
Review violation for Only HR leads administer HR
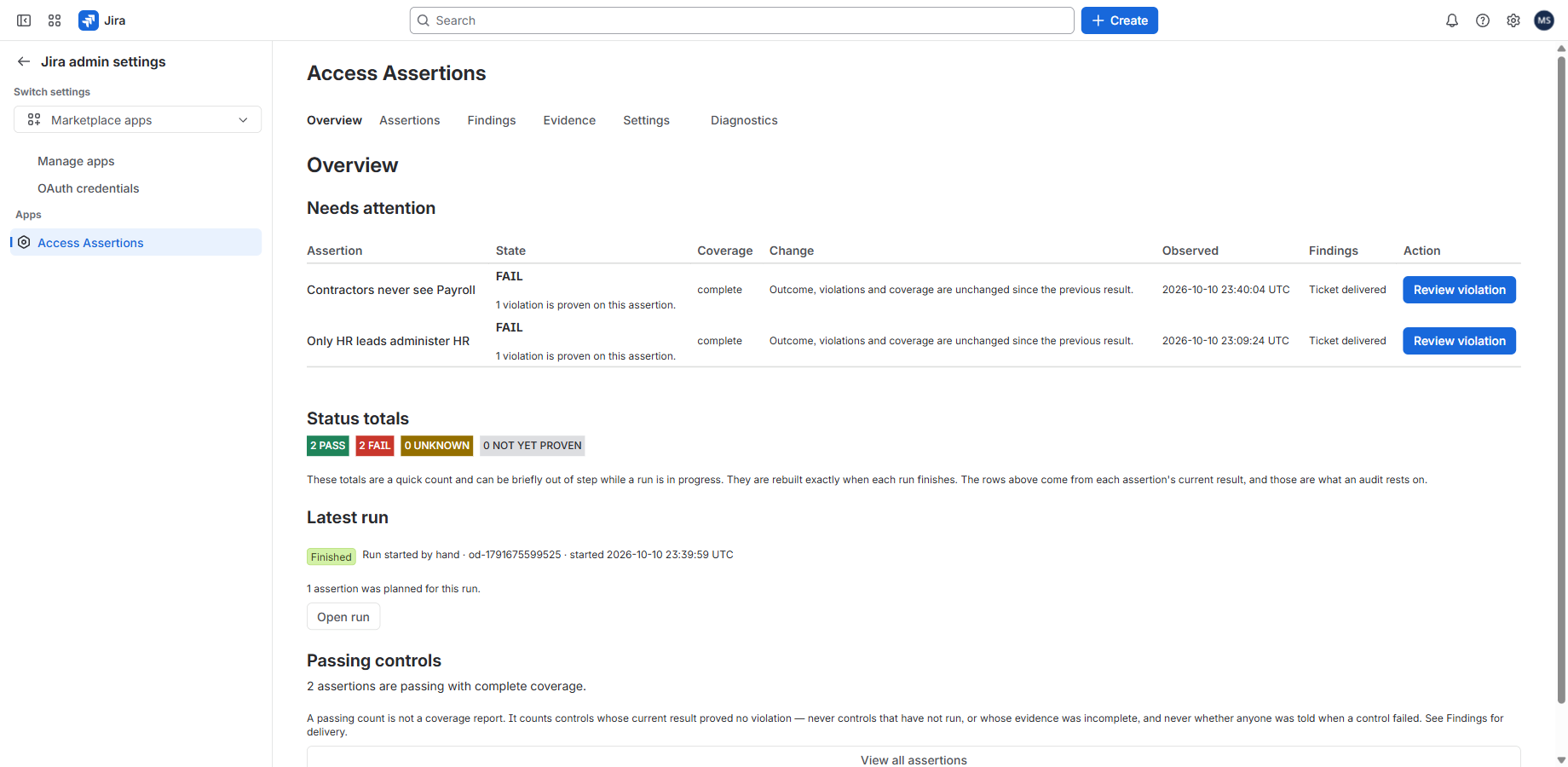click(1460, 341)
